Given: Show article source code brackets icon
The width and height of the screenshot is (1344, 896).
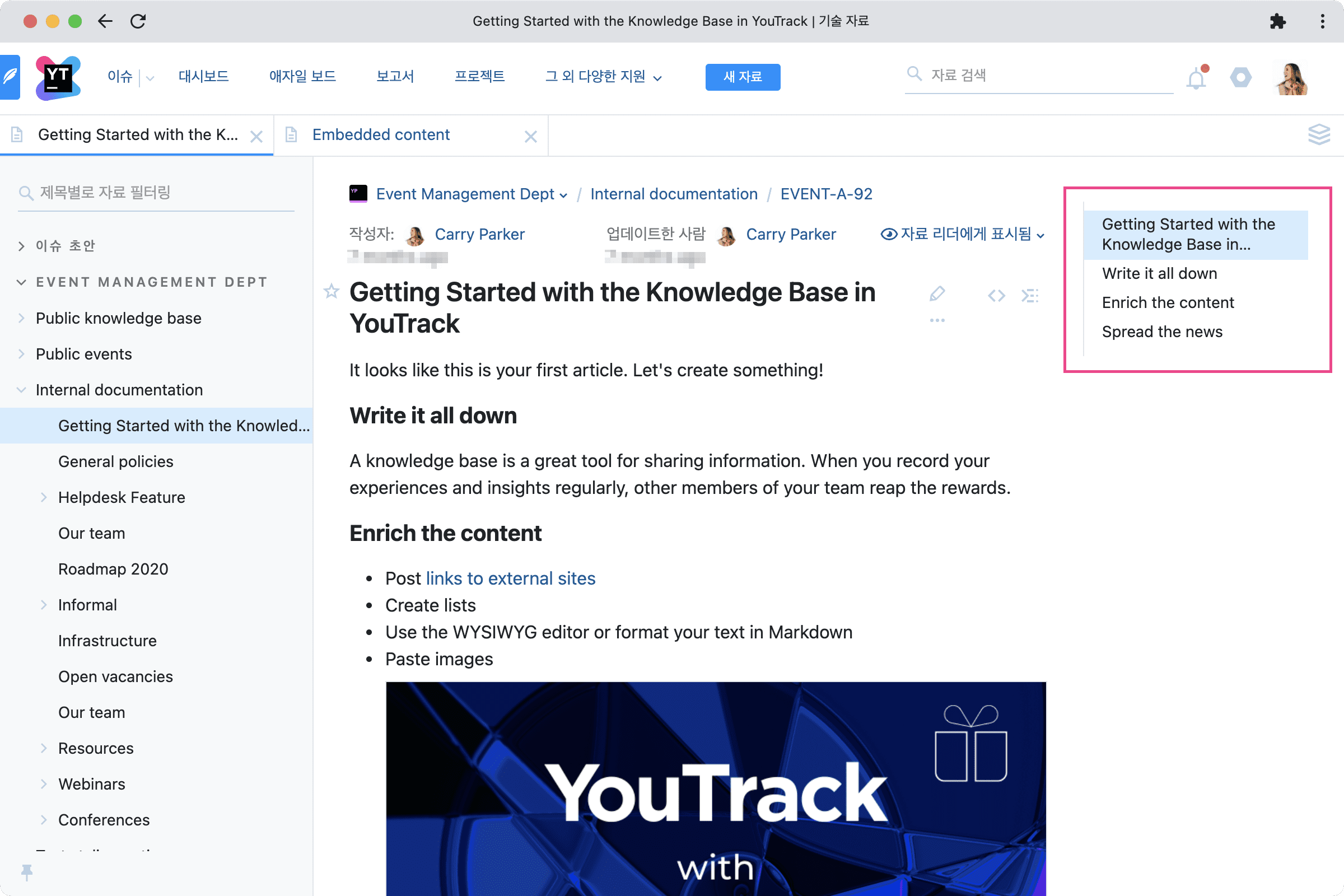Looking at the screenshot, I should (x=996, y=296).
